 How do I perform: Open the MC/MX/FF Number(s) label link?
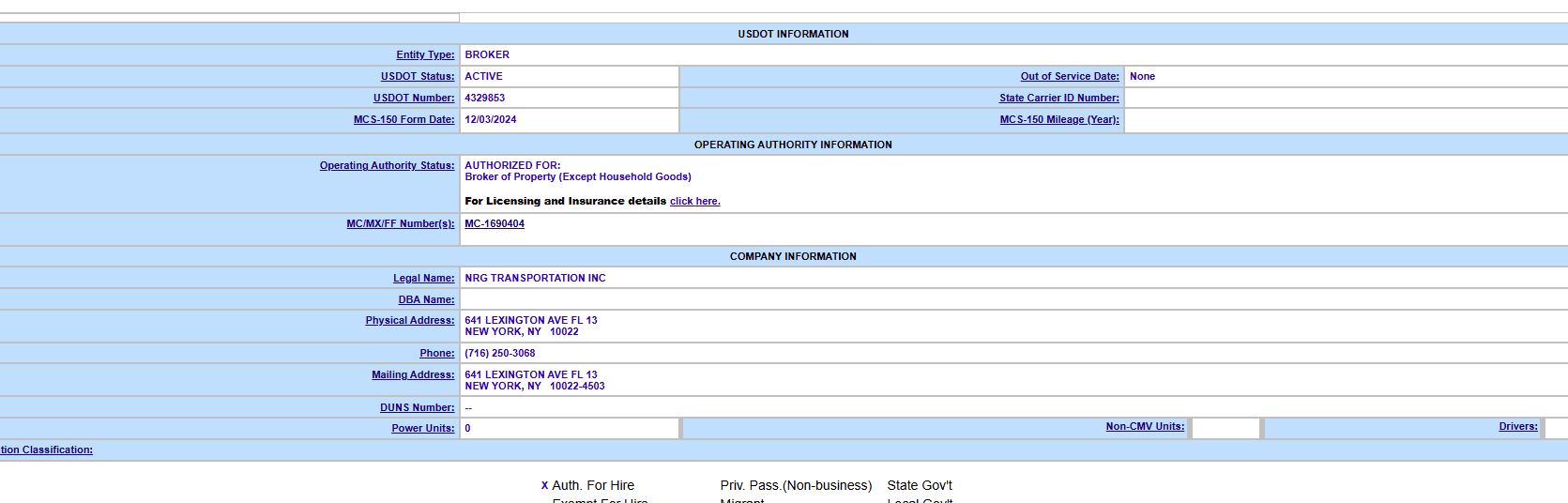[x=401, y=224]
